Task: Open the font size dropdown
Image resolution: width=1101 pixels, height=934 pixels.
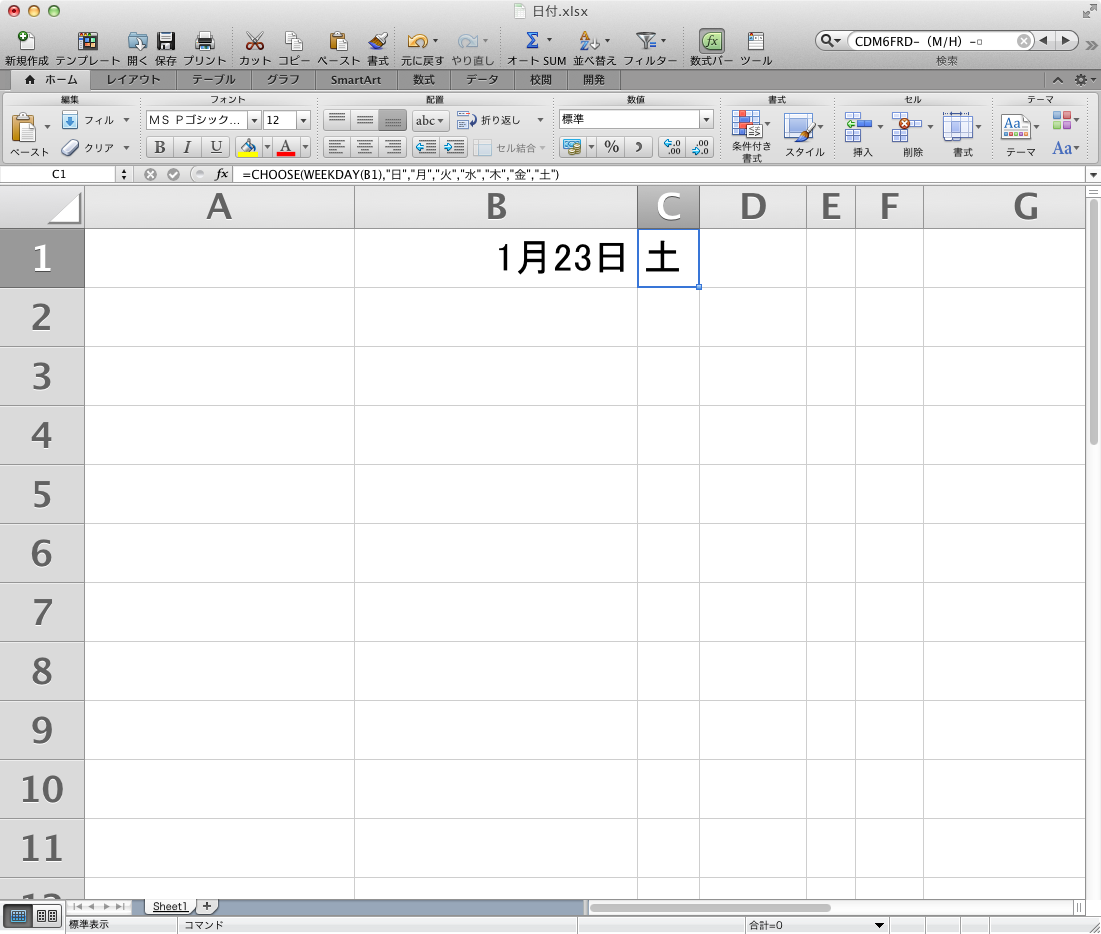Action: pyautogui.click(x=303, y=120)
